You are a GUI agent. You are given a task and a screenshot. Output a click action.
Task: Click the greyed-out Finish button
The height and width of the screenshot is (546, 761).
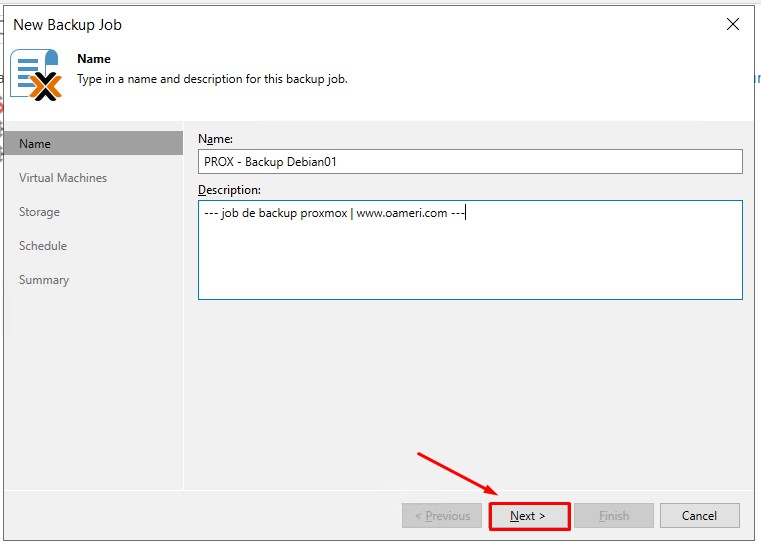click(x=613, y=516)
